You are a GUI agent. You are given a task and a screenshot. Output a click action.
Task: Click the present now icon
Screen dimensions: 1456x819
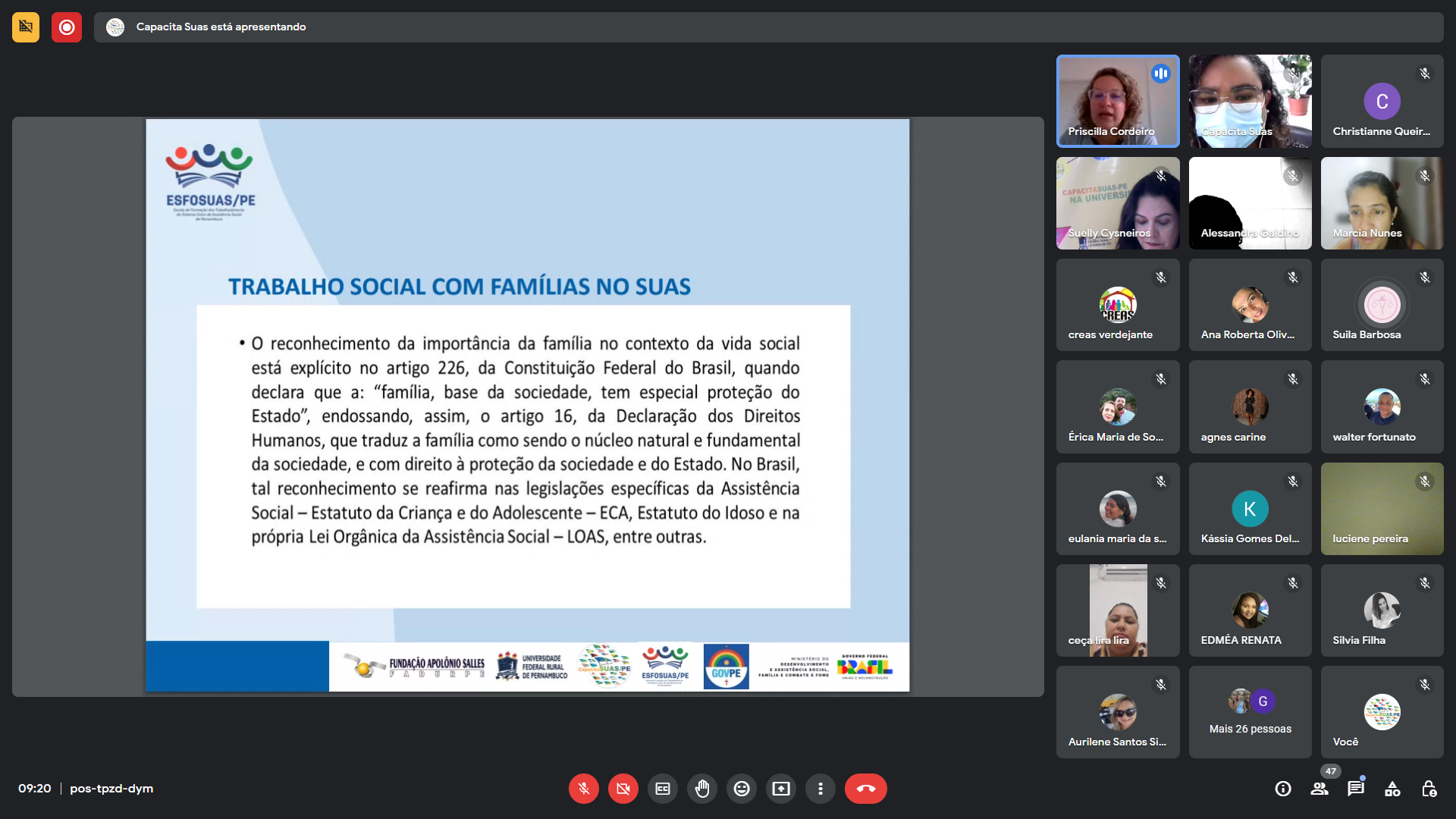point(781,789)
